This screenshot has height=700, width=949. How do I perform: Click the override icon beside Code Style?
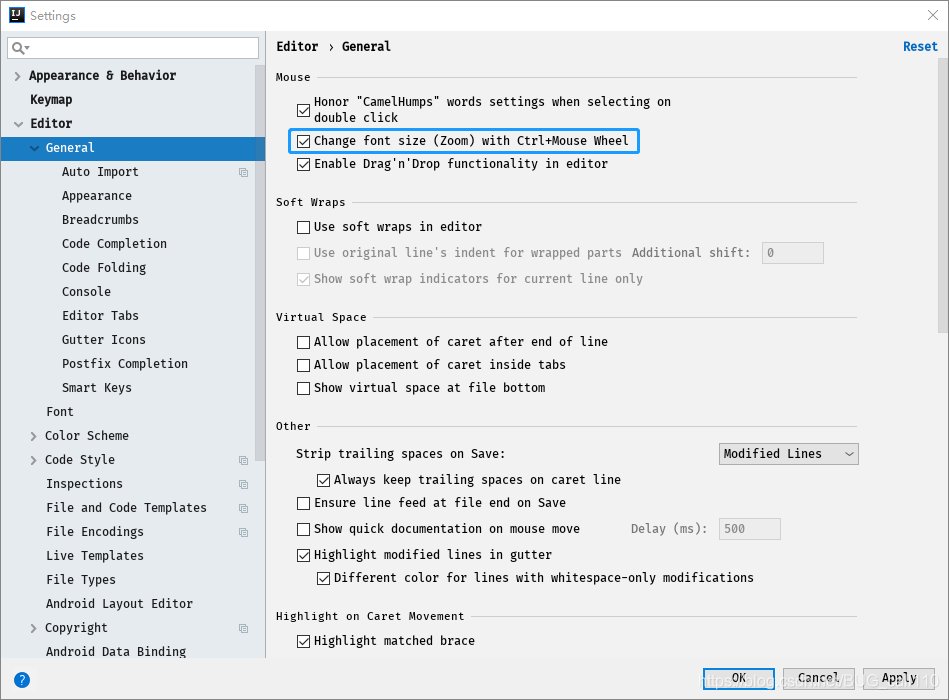click(242, 460)
